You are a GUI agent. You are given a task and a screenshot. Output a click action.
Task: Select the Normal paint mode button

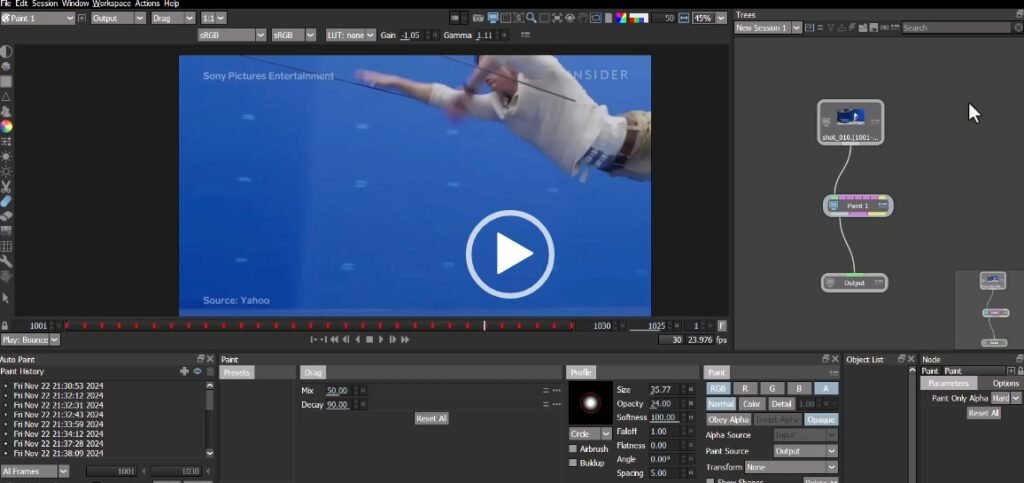(721, 404)
